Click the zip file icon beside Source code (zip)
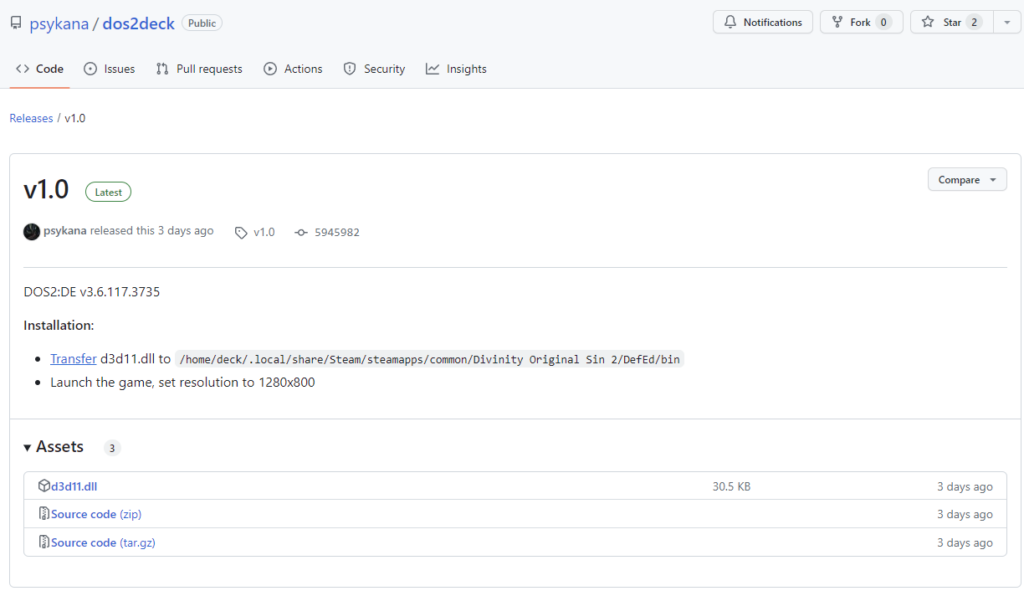 pyautogui.click(x=44, y=513)
